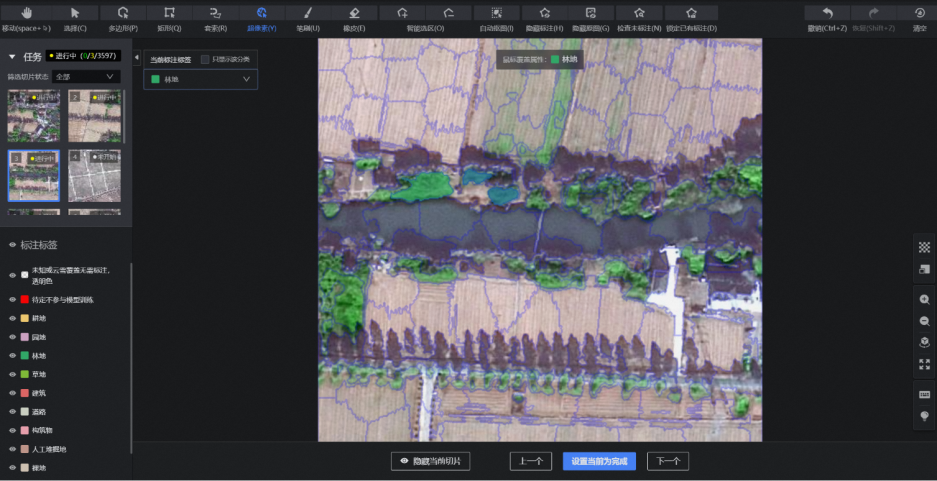Click the auto-fill (自动底图) toolbar item
The width and height of the screenshot is (937, 481).
pos(496,14)
